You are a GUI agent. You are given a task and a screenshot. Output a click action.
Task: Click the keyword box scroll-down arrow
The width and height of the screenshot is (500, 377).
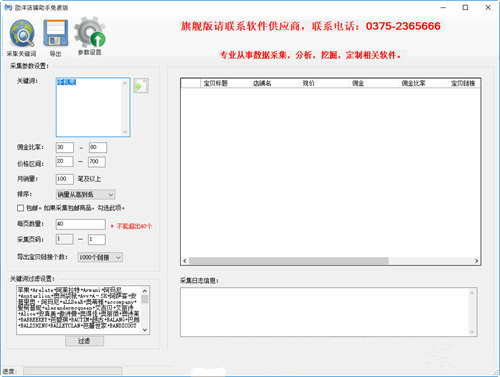coord(125,132)
